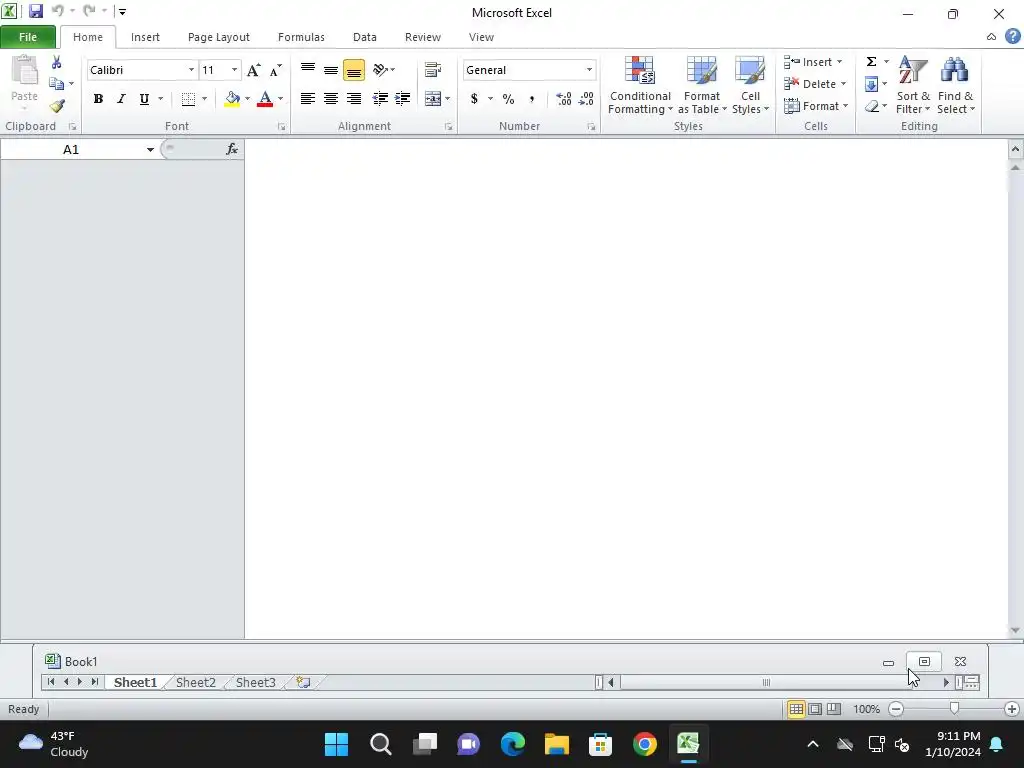Image resolution: width=1024 pixels, height=768 pixels.
Task: Click the Format cells button
Action: [816, 106]
